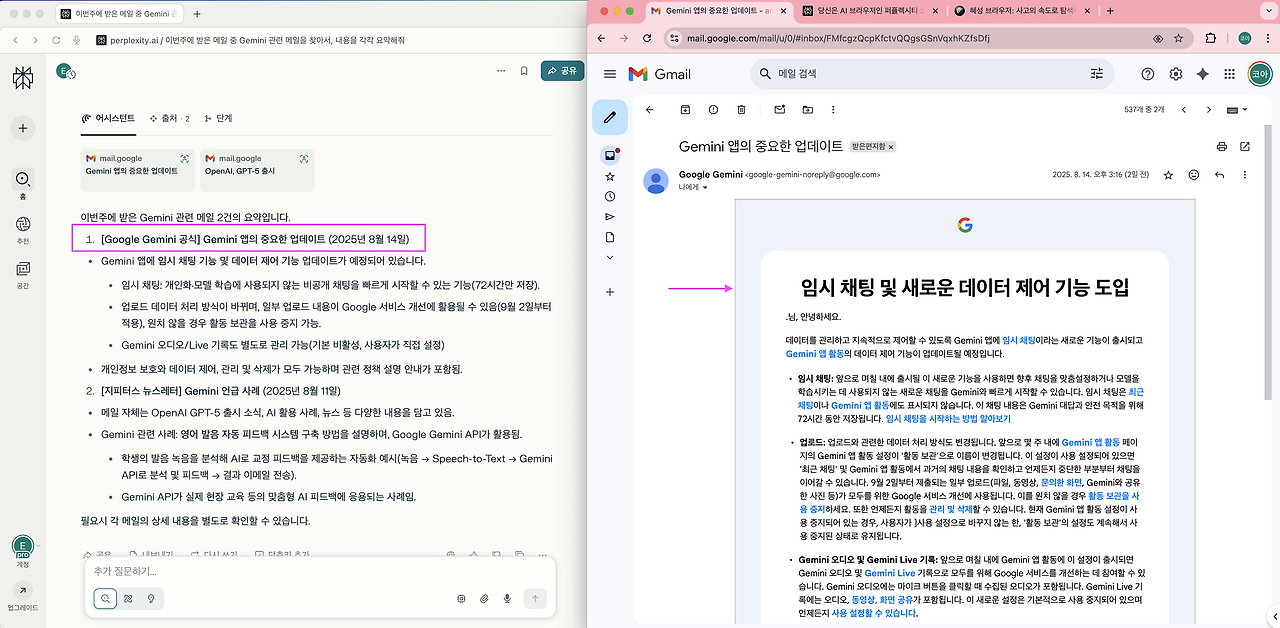1280x628 pixels.
Task: Start a new thread with plus button in Comet sidebar
Action: tap(22, 128)
